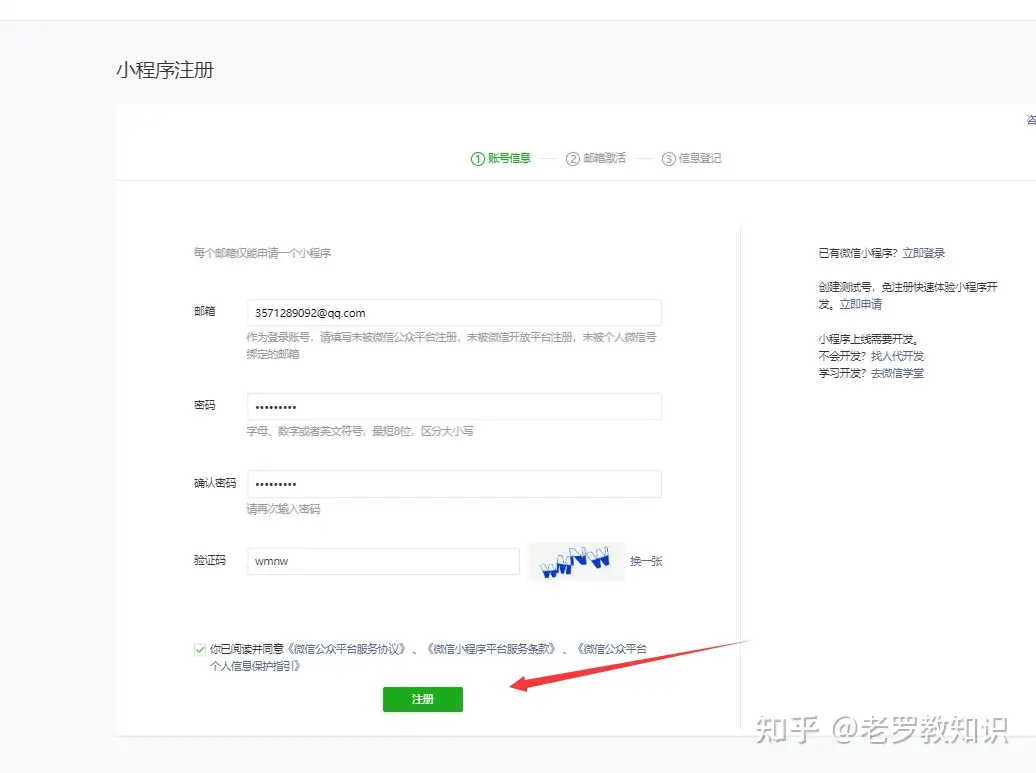Click the 确认密码 confirm password field

(454, 484)
